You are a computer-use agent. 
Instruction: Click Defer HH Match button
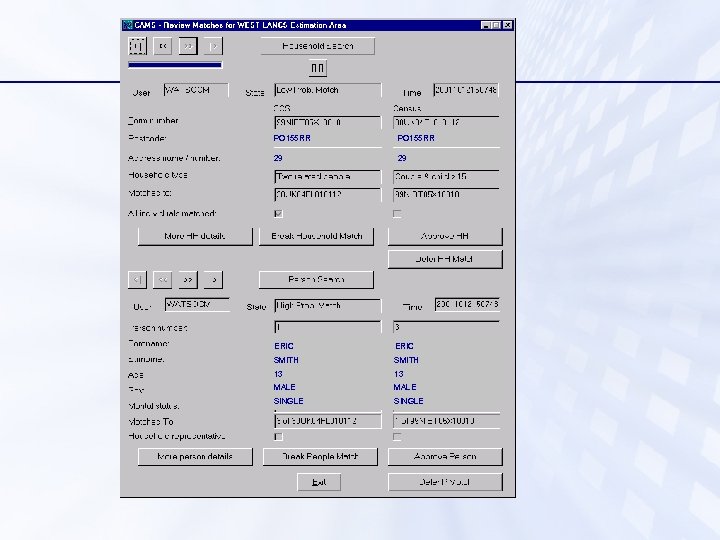(x=445, y=259)
